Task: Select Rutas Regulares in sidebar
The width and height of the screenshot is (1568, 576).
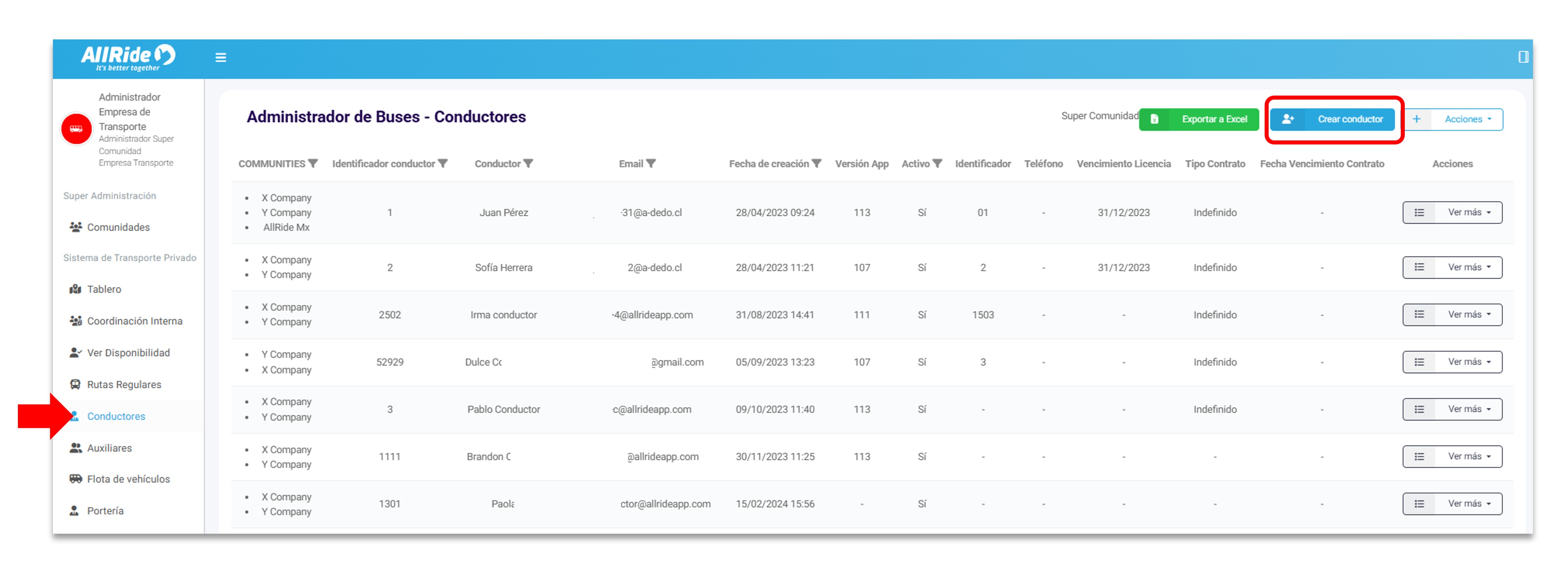Action: tap(123, 384)
